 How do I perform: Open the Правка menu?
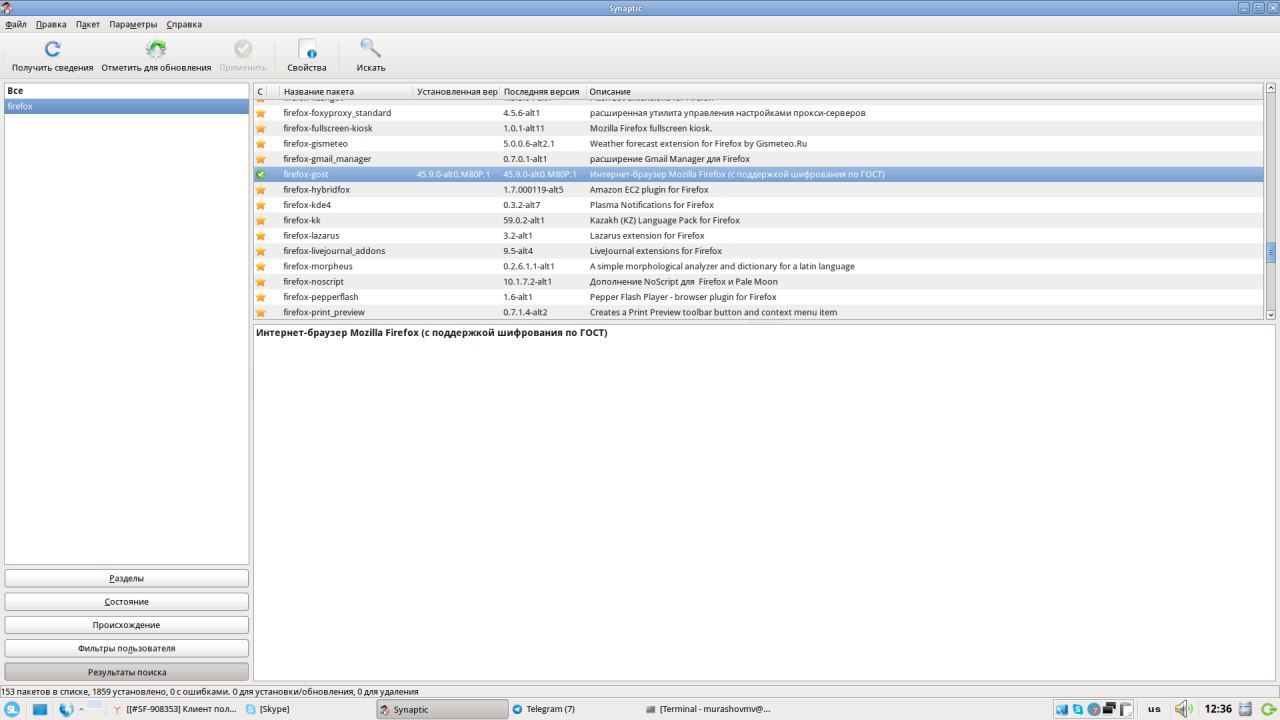point(51,24)
